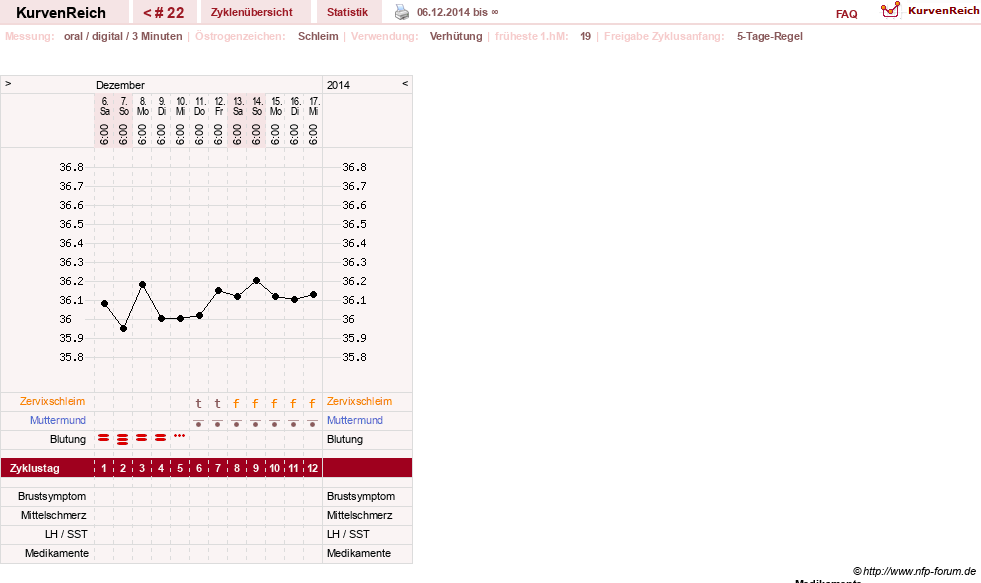Click the 'Schleim' Östrogenzeichen value

(318, 36)
